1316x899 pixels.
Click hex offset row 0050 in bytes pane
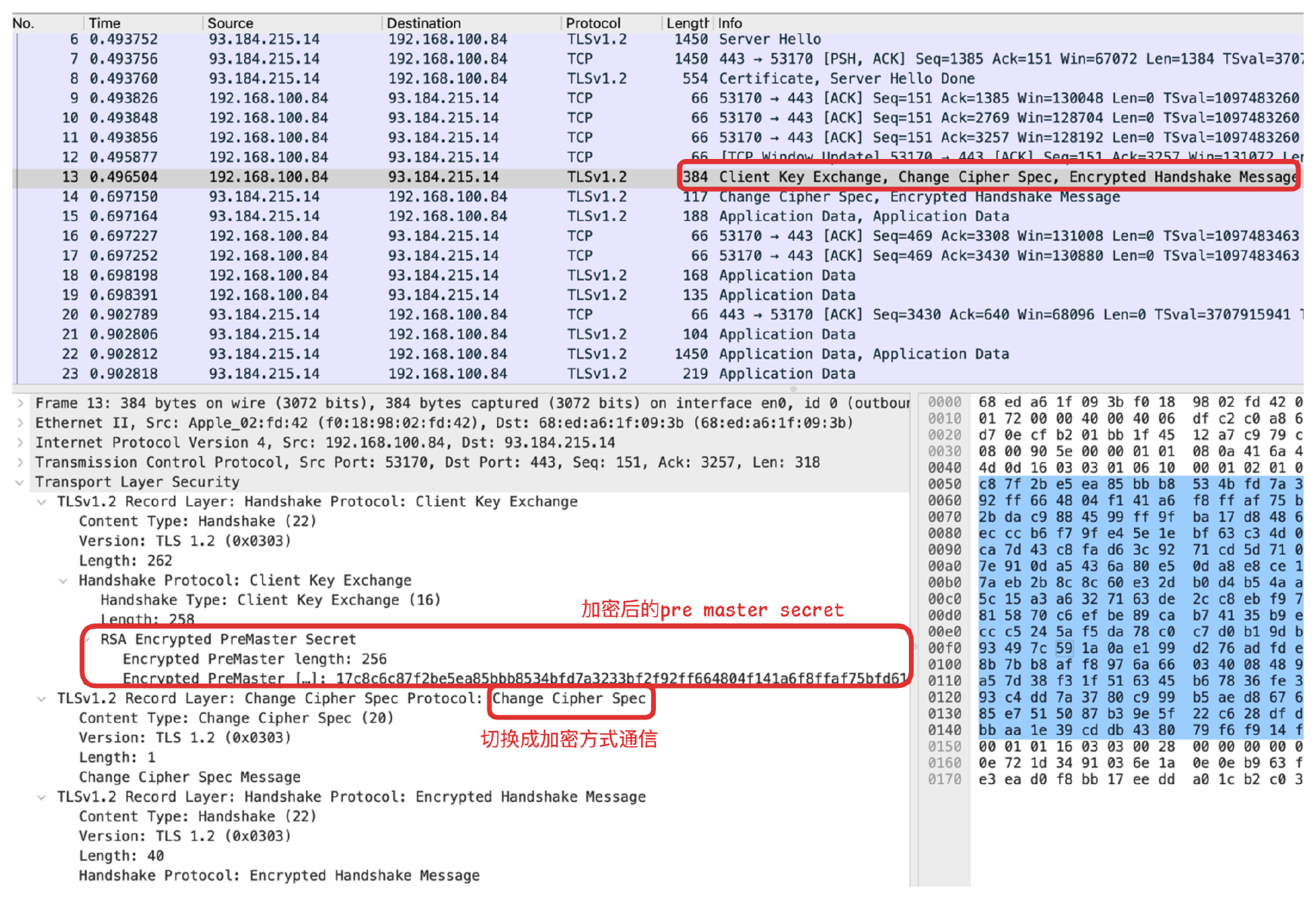click(x=945, y=484)
